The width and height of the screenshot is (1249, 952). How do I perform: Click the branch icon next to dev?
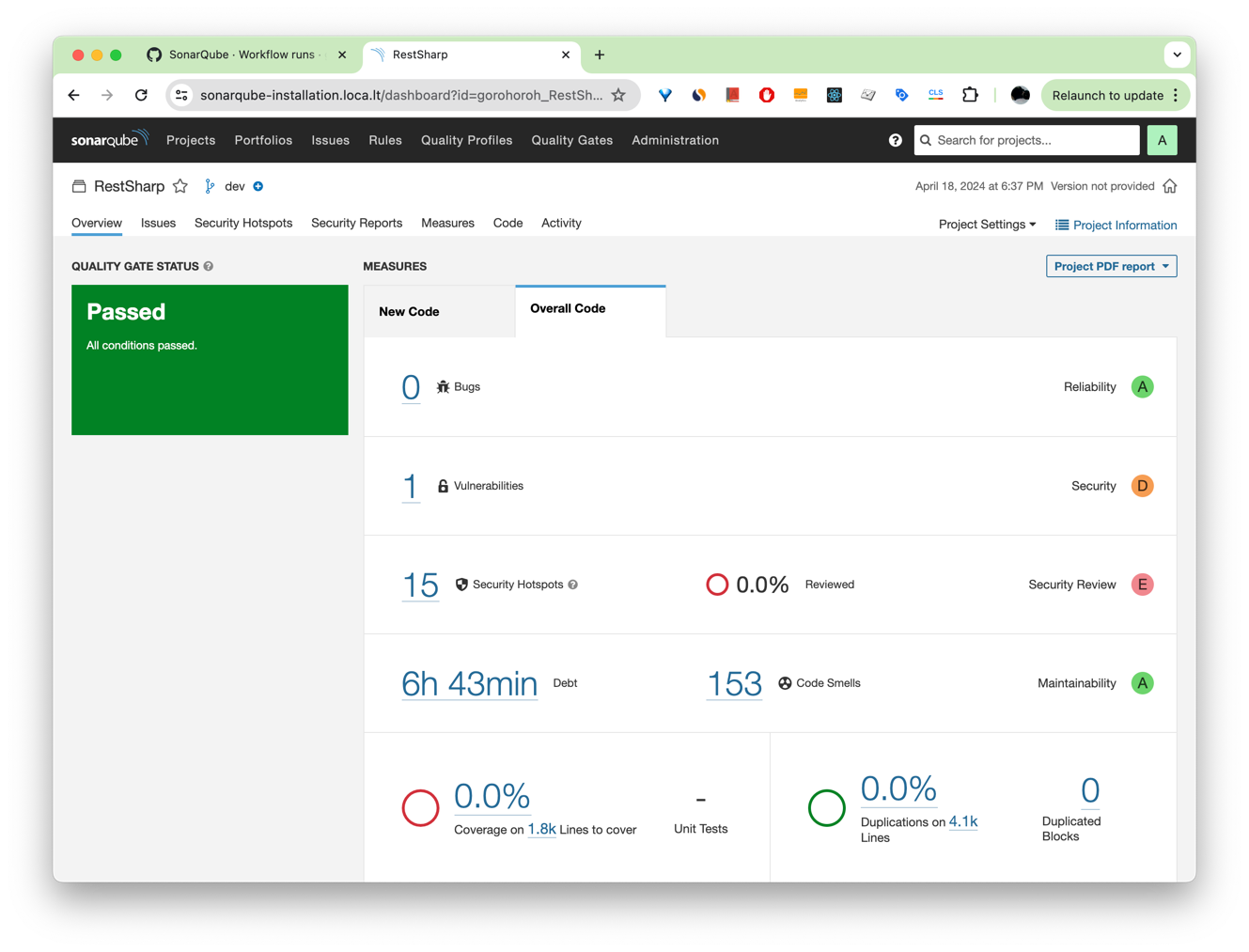[209, 185]
